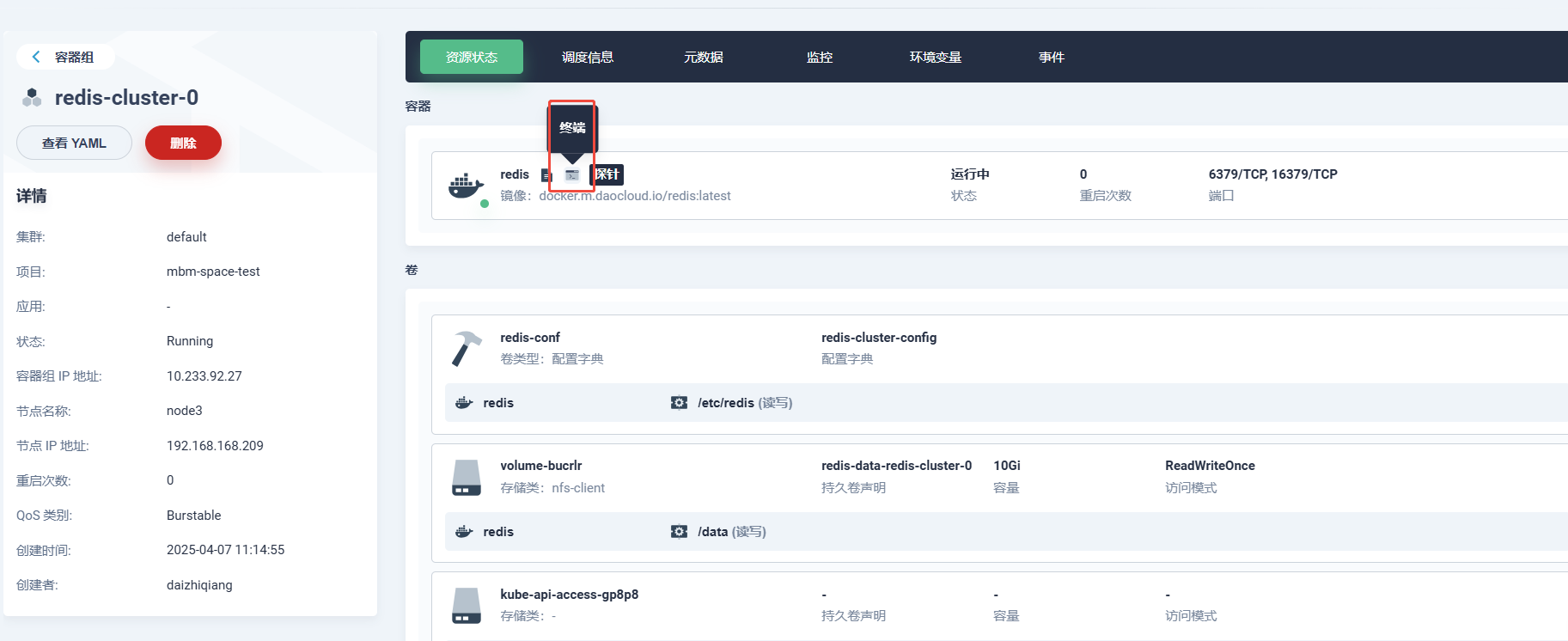Click the mount icon beside /etc/redis
The image size is (1568, 641).
click(x=679, y=403)
